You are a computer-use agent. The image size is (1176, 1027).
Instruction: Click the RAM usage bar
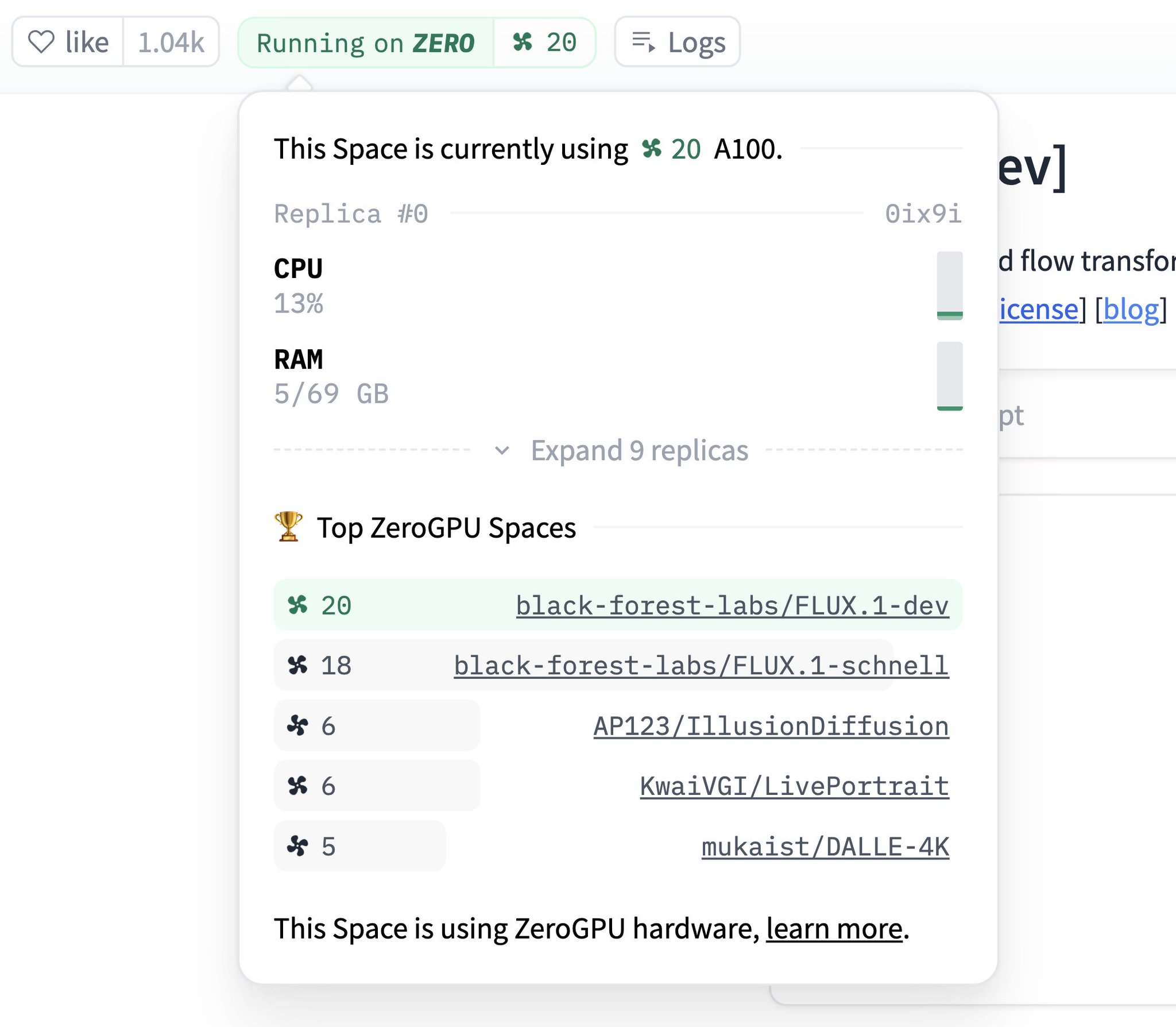point(950,376)
